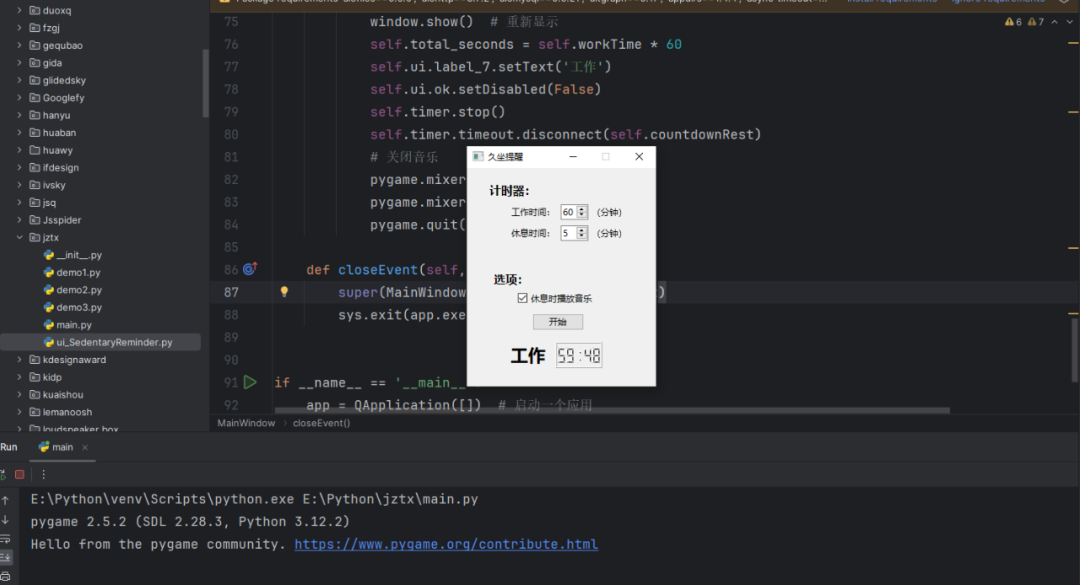Rerun main using the green rerun icon
This screenshot has height=585, width=1080.
(x=3, y=474)
